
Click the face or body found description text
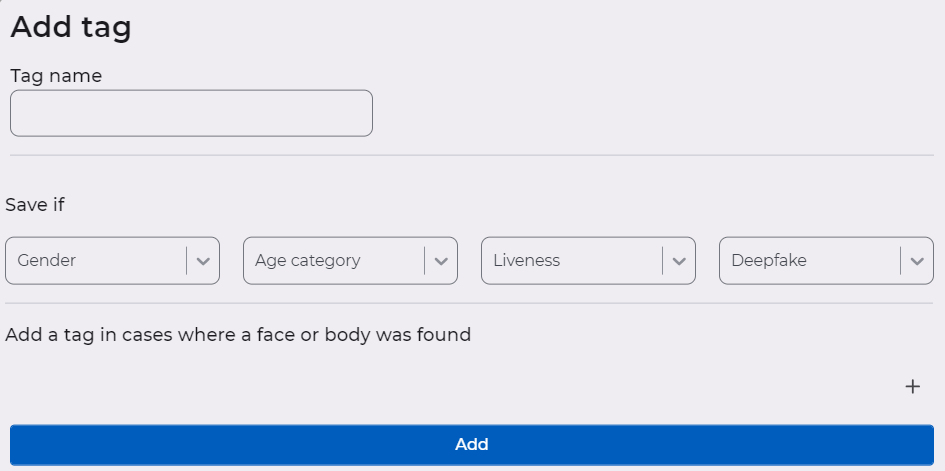[x=238, y=335]
